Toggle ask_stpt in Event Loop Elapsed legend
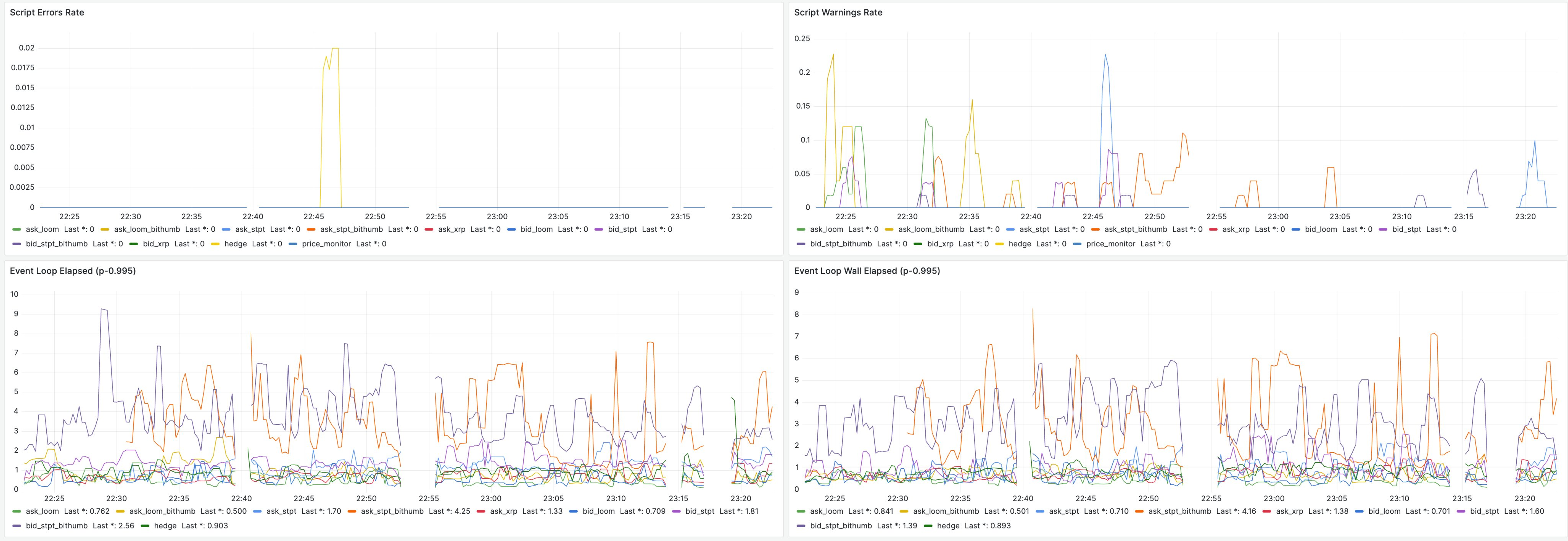This screenshot has width=1568, height=541. click(281, 511)
